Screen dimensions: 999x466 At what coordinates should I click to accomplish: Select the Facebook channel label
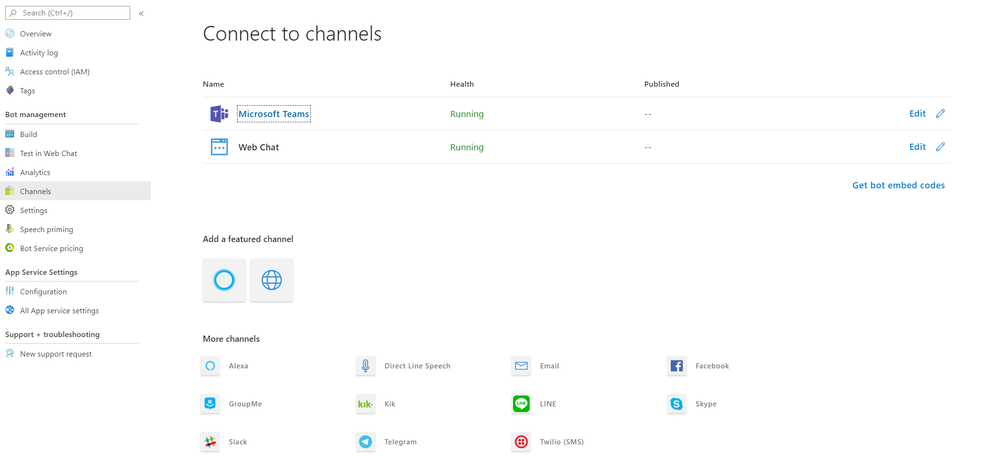click(712, 366)
